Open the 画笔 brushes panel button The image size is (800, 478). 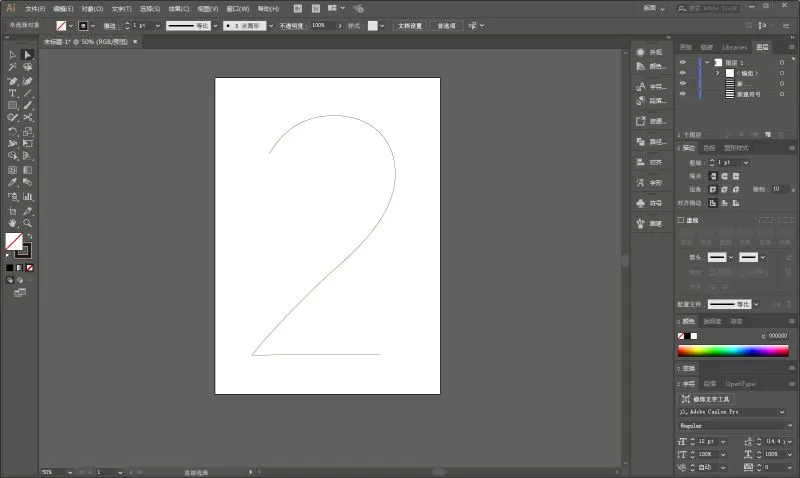[x=650, y=223]
